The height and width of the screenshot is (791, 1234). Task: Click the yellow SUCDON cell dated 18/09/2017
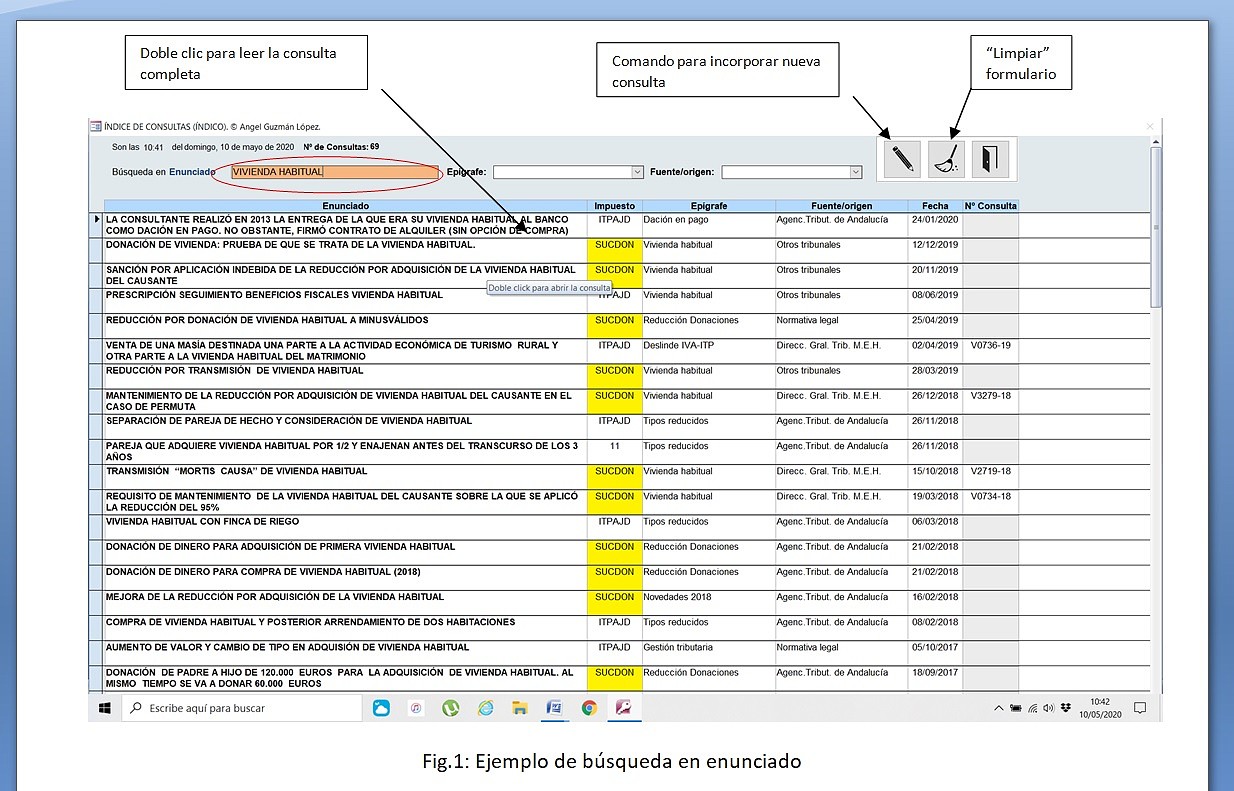614,677
